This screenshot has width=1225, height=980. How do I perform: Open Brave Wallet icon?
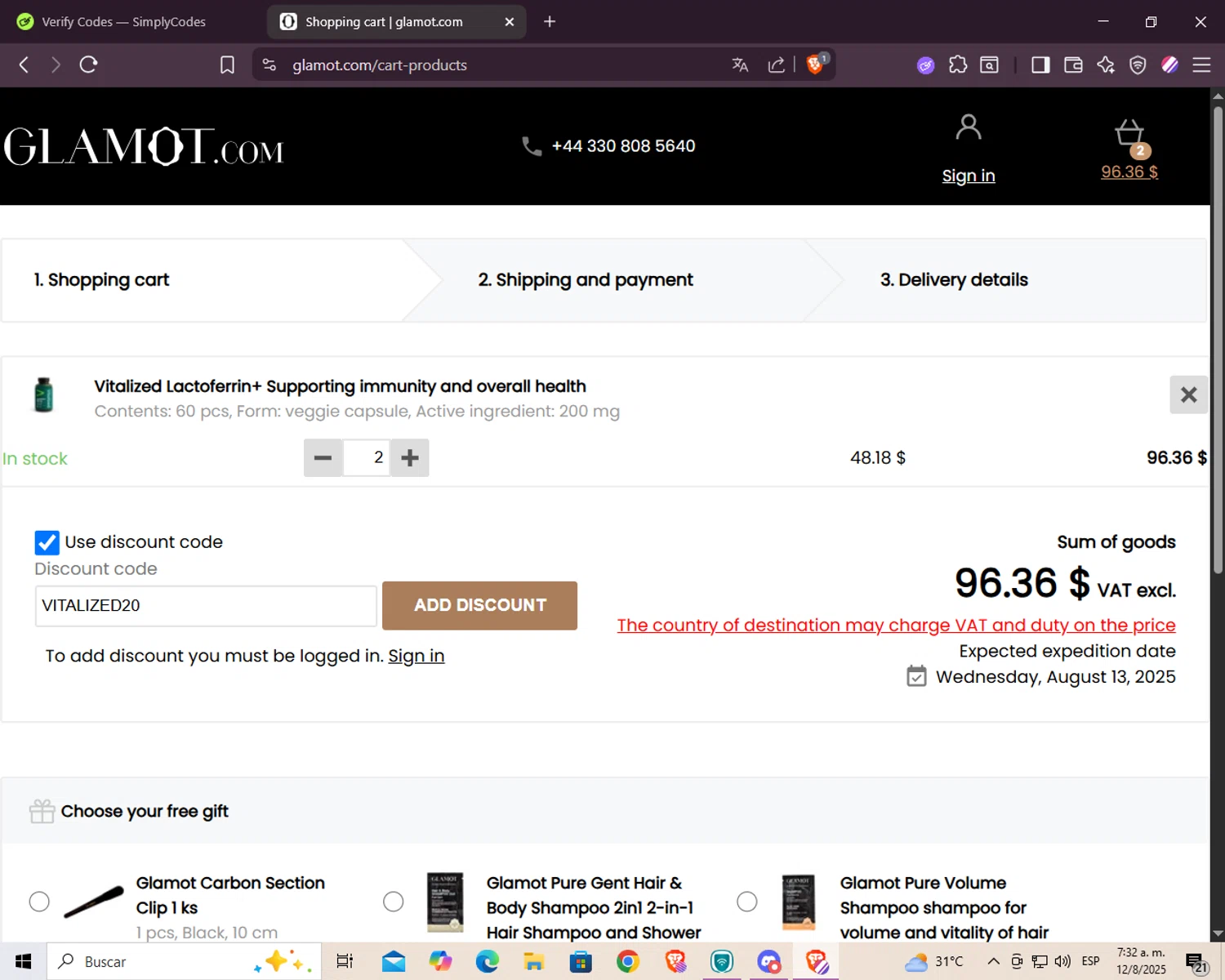point(1073,65)
